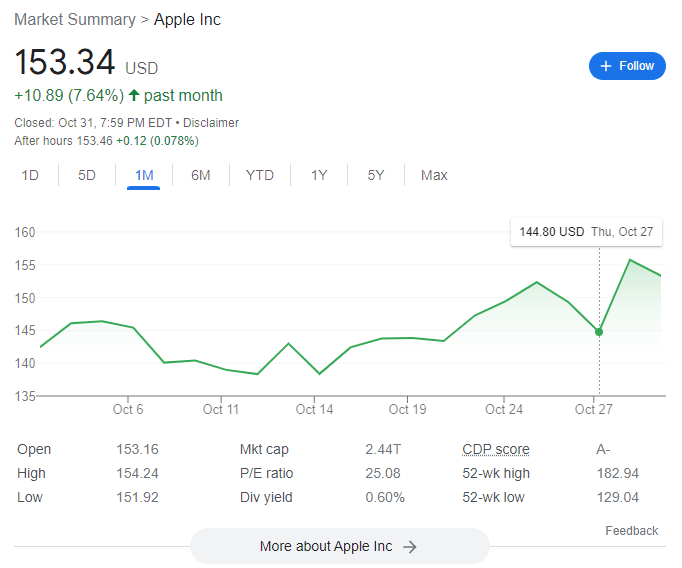The image size is (682, 568).
Task: Click the P/E ratio label
Action: coord(266,473)
